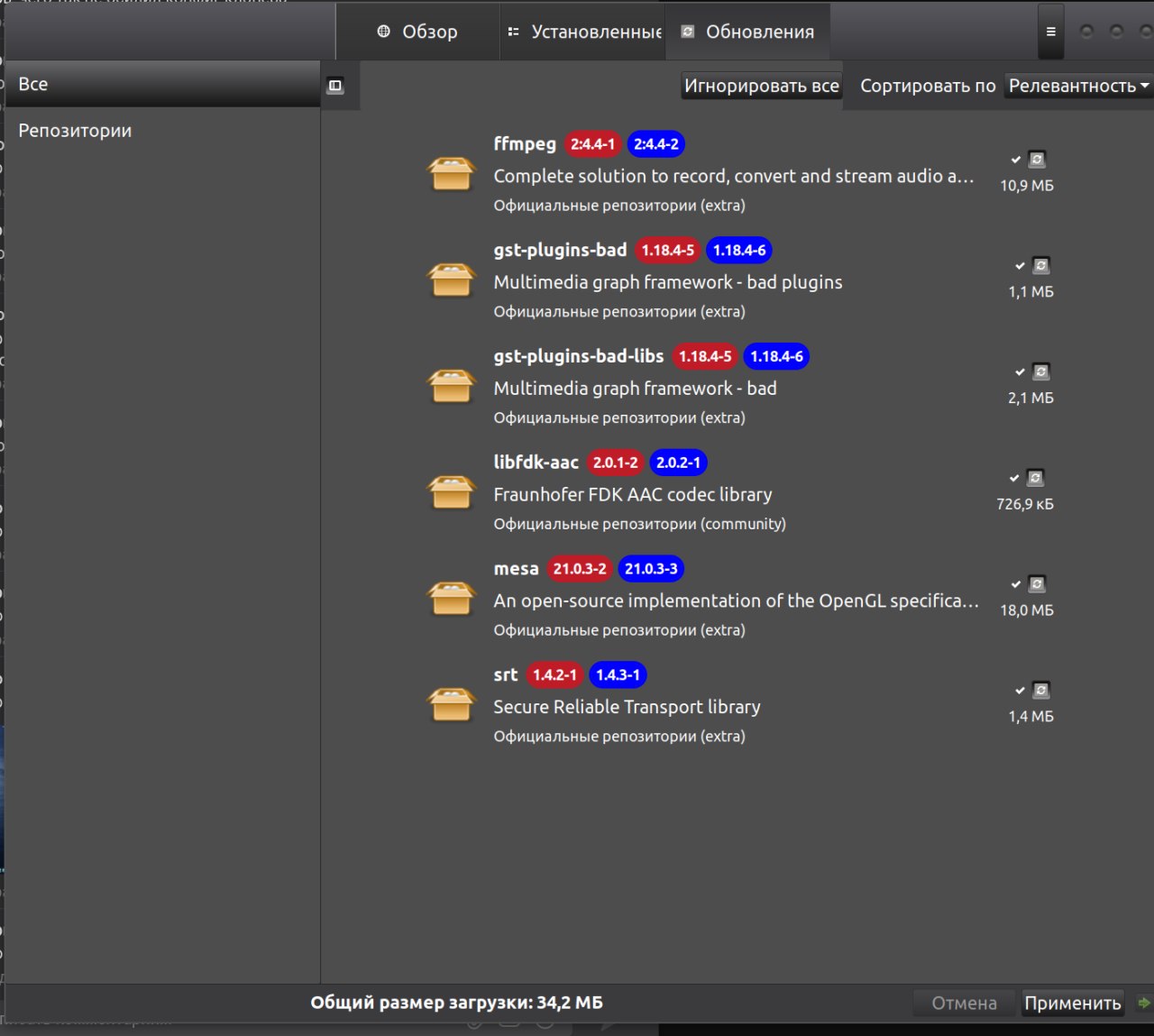Image resolution: width=1154 pixels, height=1036 pixels.
Task: Click the gst-plugins-bad-libs package name
Action: click(x=579, y=356)
